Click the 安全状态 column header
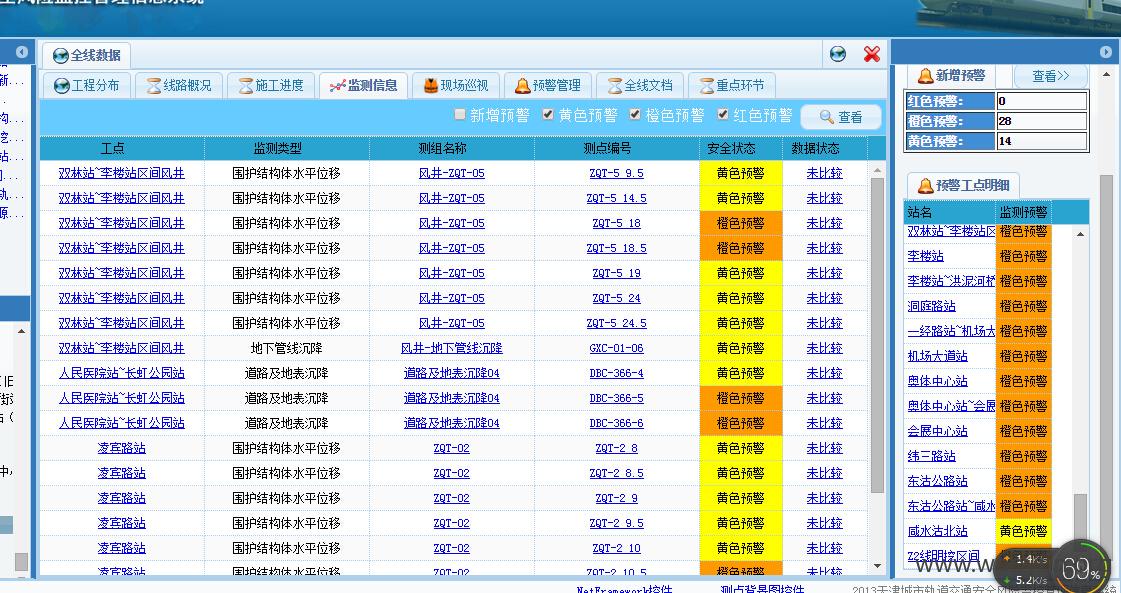 (741, 149)
